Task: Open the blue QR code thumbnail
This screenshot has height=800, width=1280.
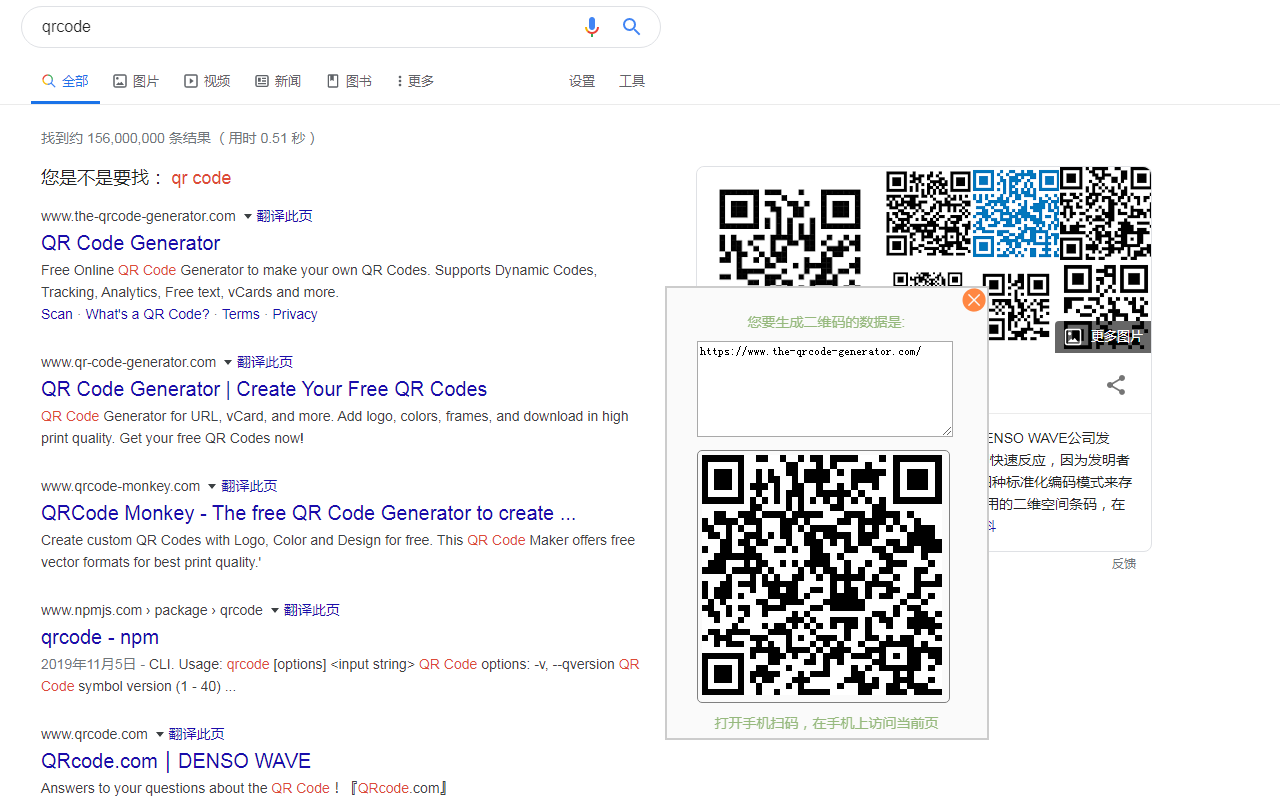Action: point(1016,213)
